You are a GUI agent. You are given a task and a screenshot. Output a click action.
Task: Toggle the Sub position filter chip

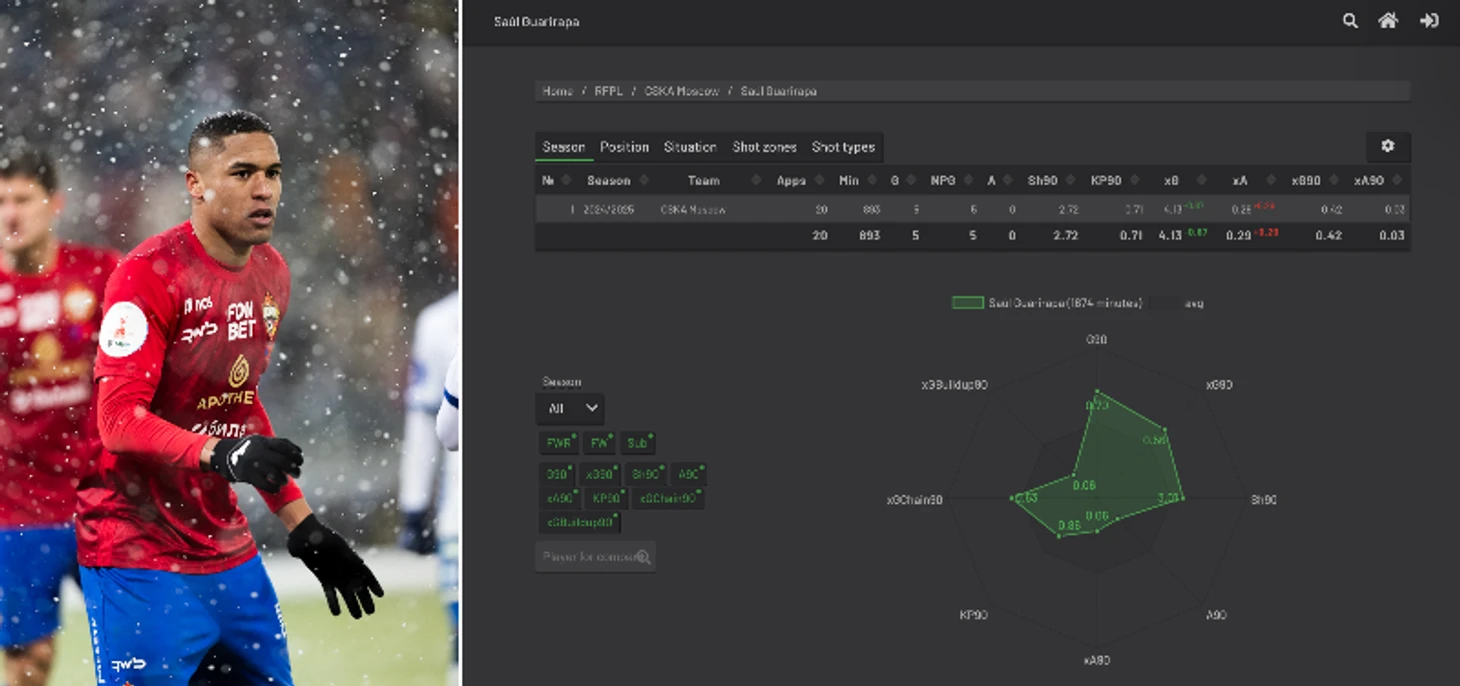pyautogui.click(x=638, y=443)
